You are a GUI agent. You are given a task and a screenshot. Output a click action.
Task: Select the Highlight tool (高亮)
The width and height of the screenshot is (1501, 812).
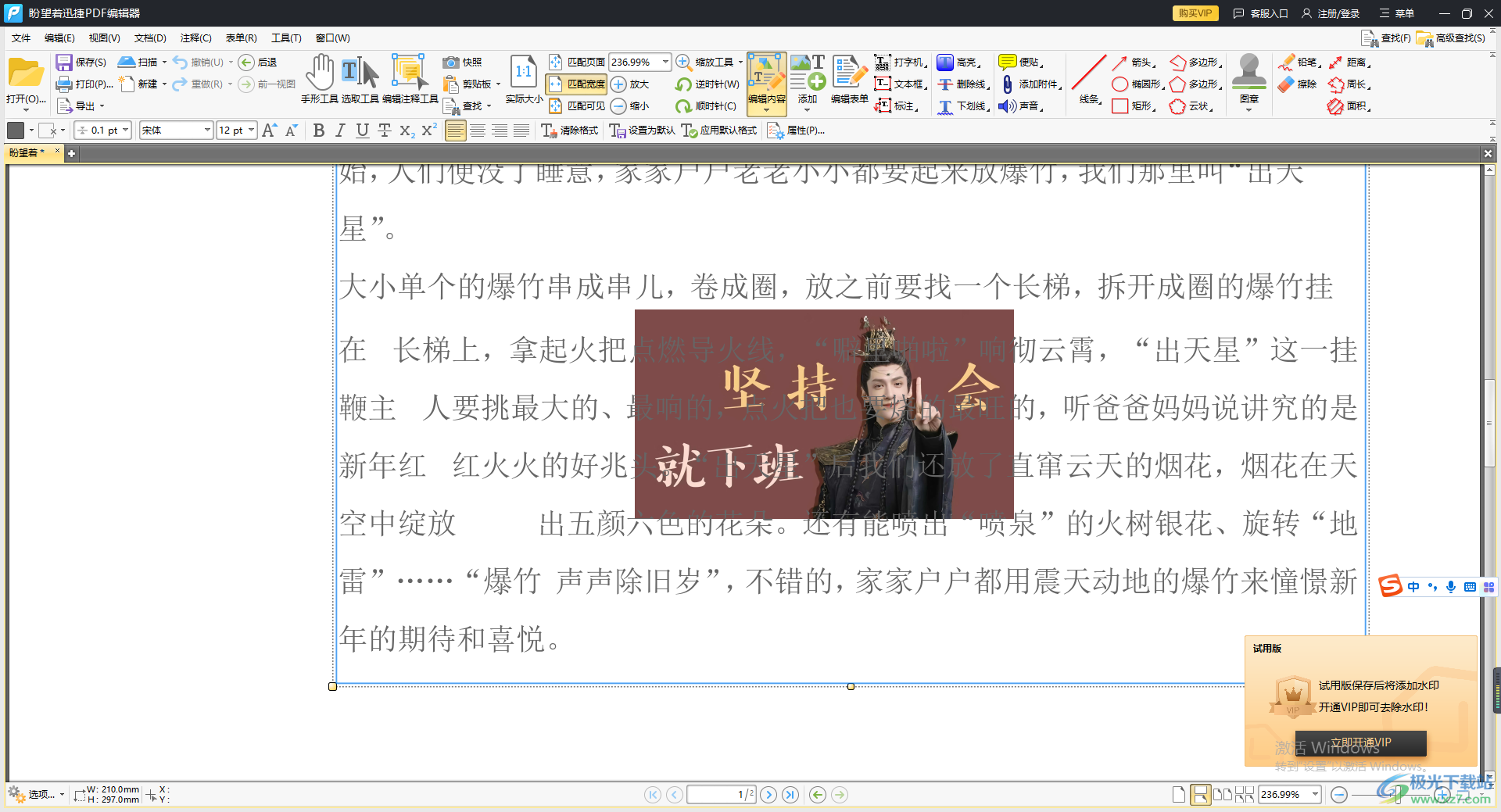pyautogui.click(x=959, y=62)
